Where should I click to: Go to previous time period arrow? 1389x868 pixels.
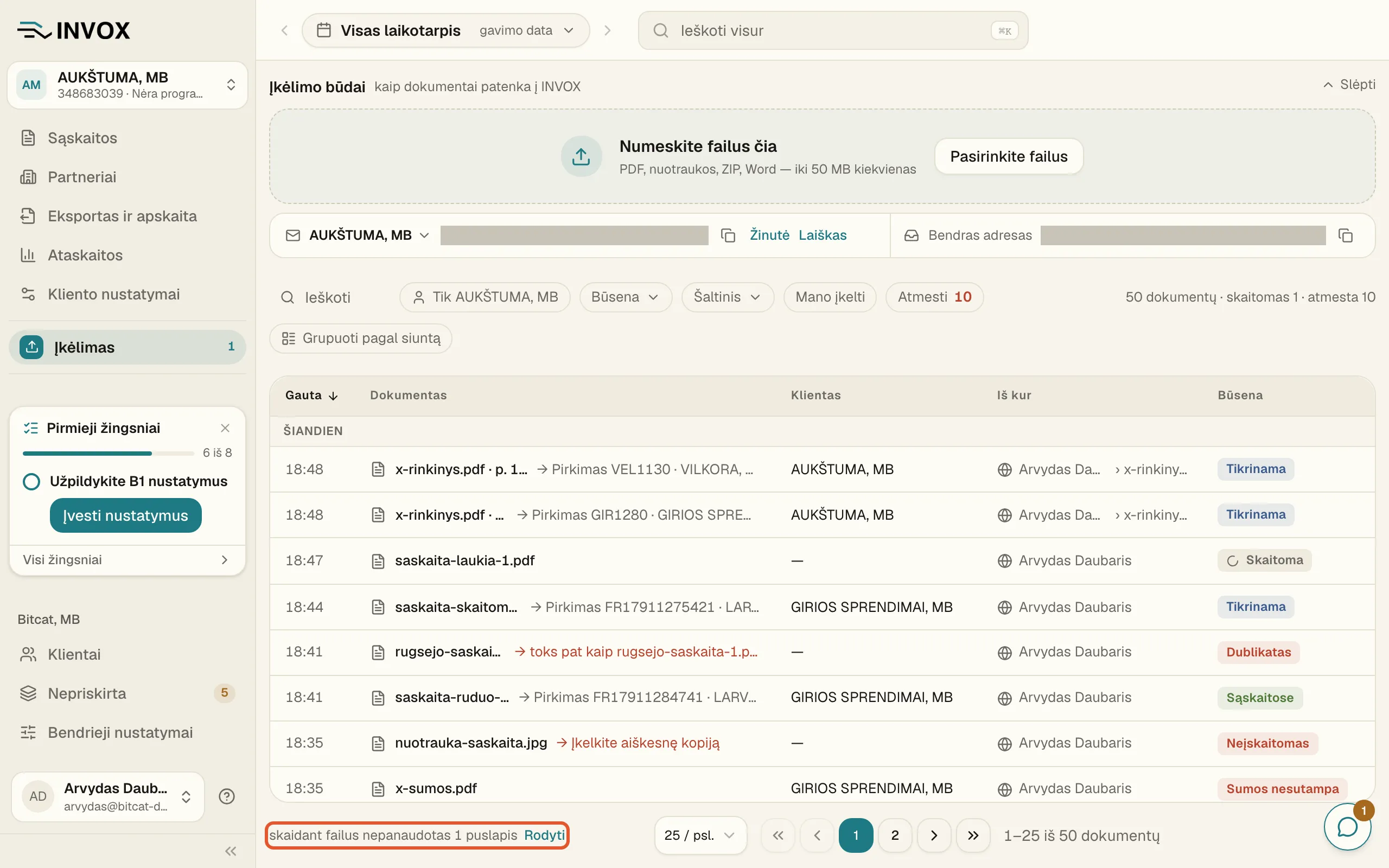[285, 30]
